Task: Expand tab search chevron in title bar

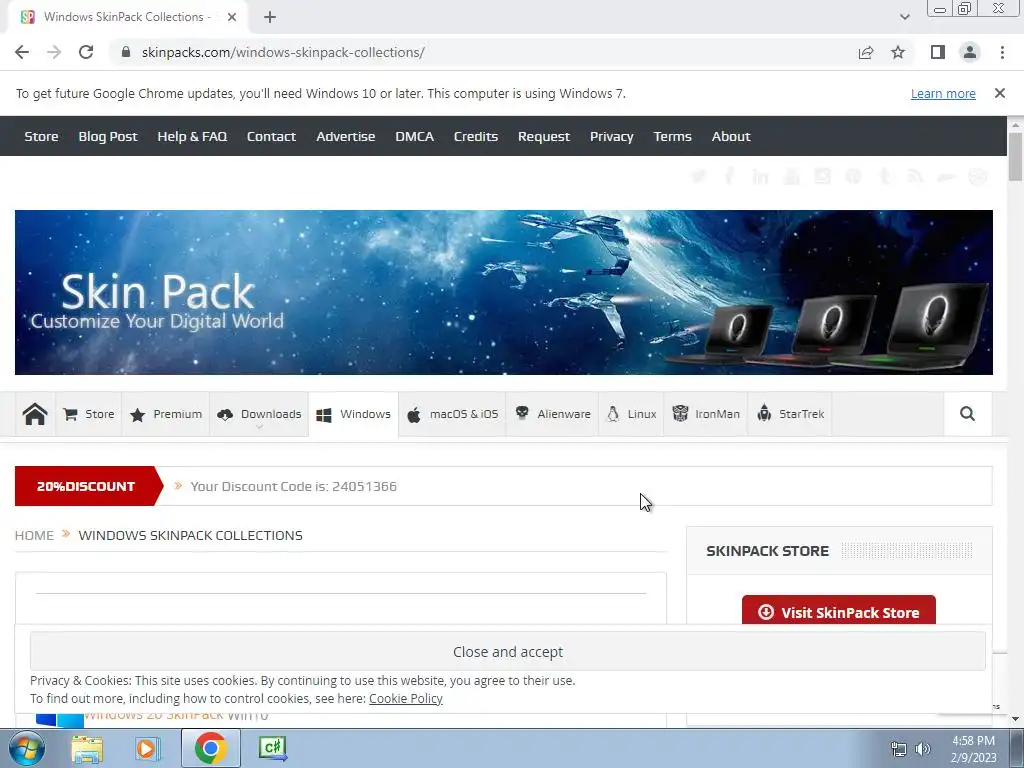Action: [904, 17]
